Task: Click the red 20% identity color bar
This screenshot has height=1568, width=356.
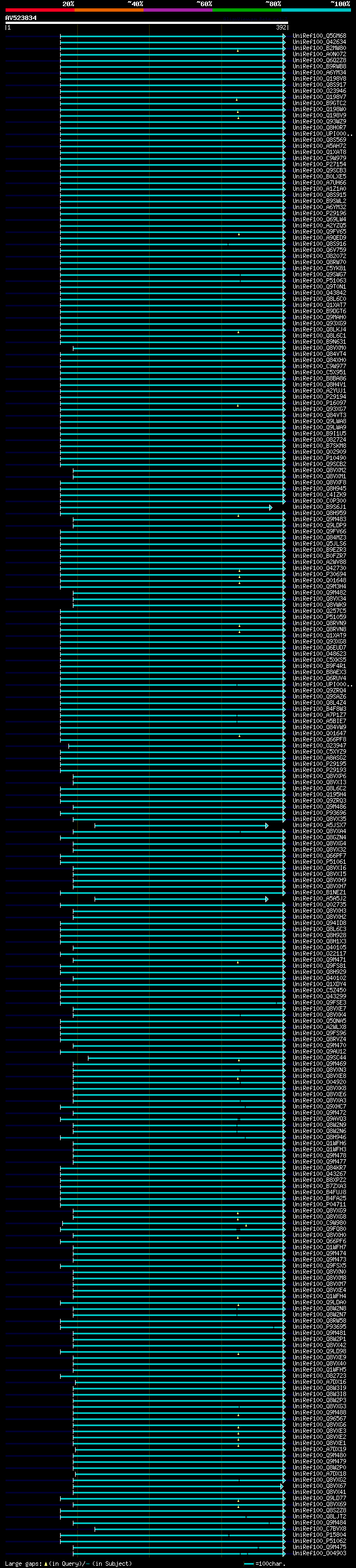Action: pyautogui.click(x=39, y=11)
